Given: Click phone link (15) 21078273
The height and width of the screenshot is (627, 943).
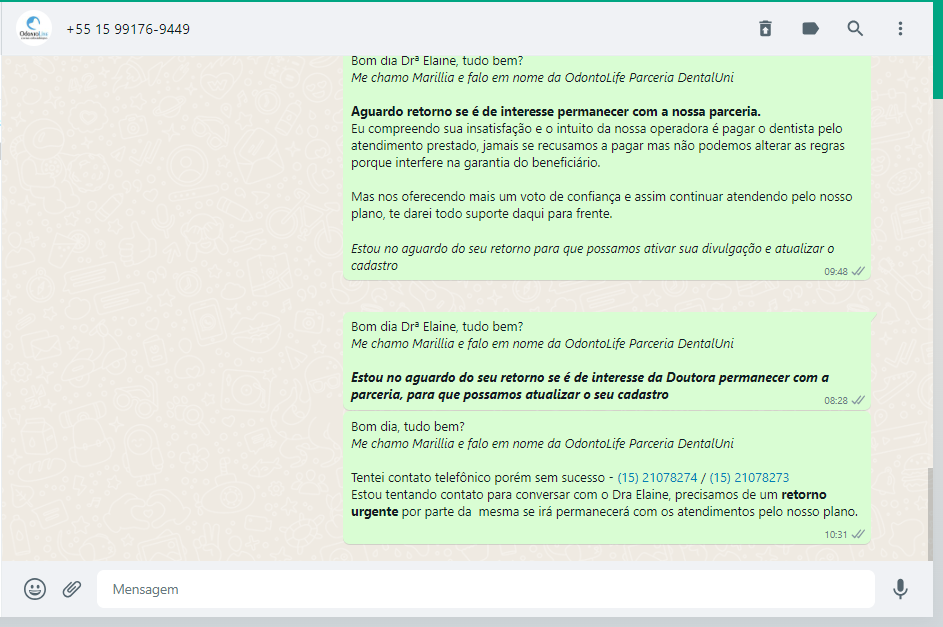Looking at the screenshot, I should (748, 478).
